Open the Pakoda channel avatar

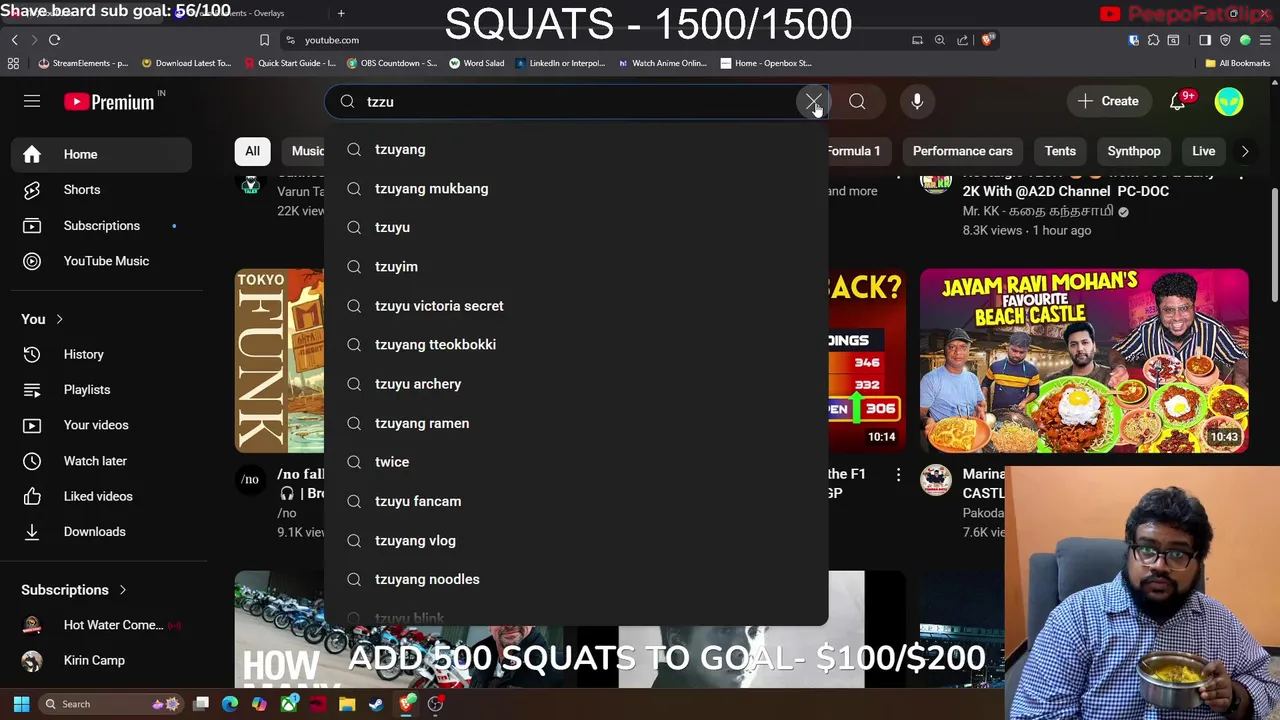click(x=936, y=480)
